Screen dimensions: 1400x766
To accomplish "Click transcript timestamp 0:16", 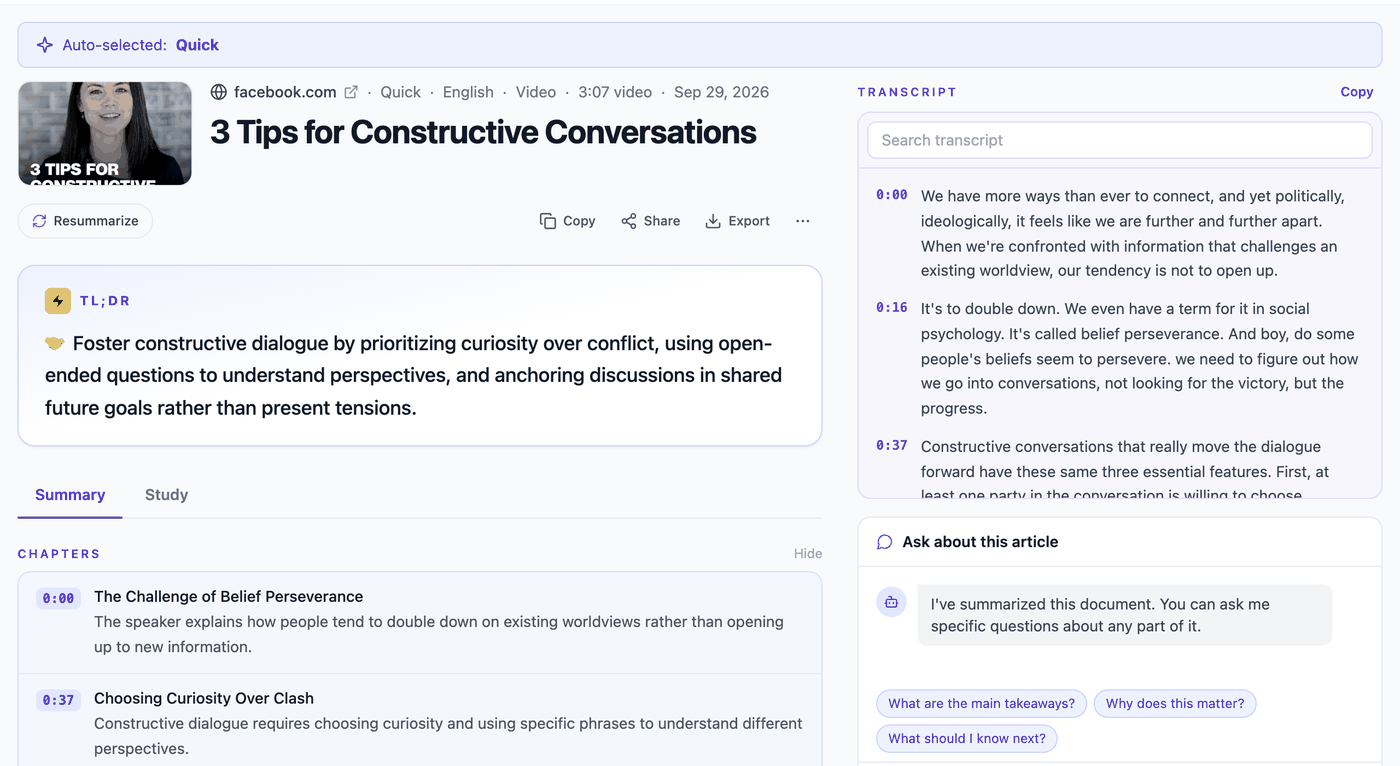I will coord(891,308).
